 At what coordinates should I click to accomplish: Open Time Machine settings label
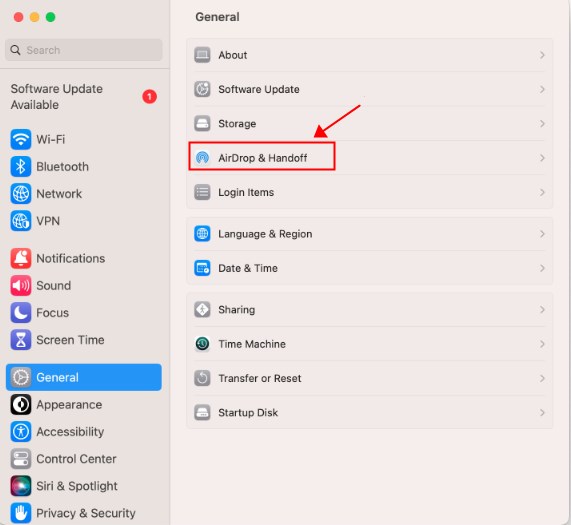click(252, 344)
